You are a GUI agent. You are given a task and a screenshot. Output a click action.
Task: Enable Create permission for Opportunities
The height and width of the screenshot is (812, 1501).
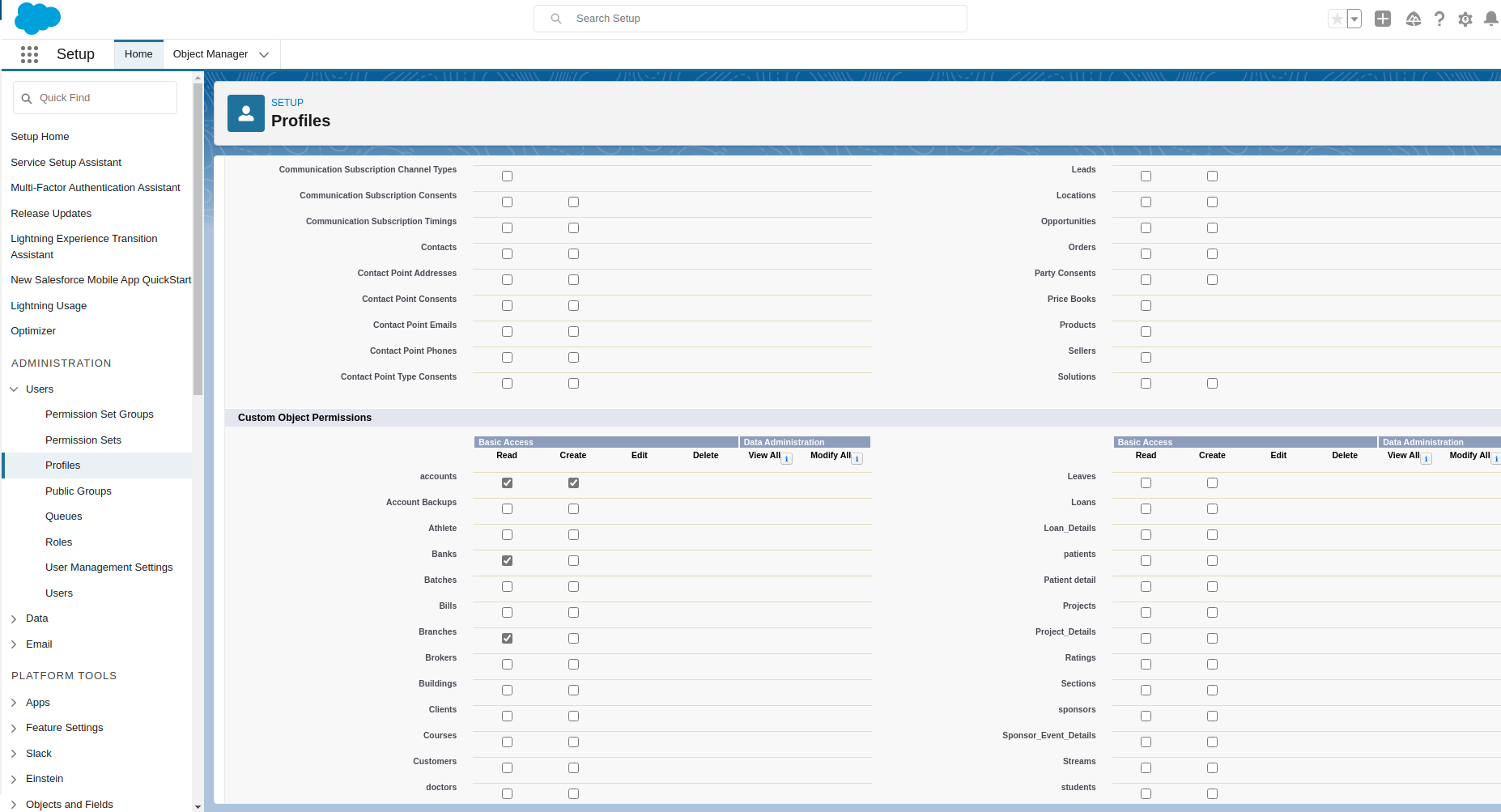pyautogui.click(x=1212, y=228)
